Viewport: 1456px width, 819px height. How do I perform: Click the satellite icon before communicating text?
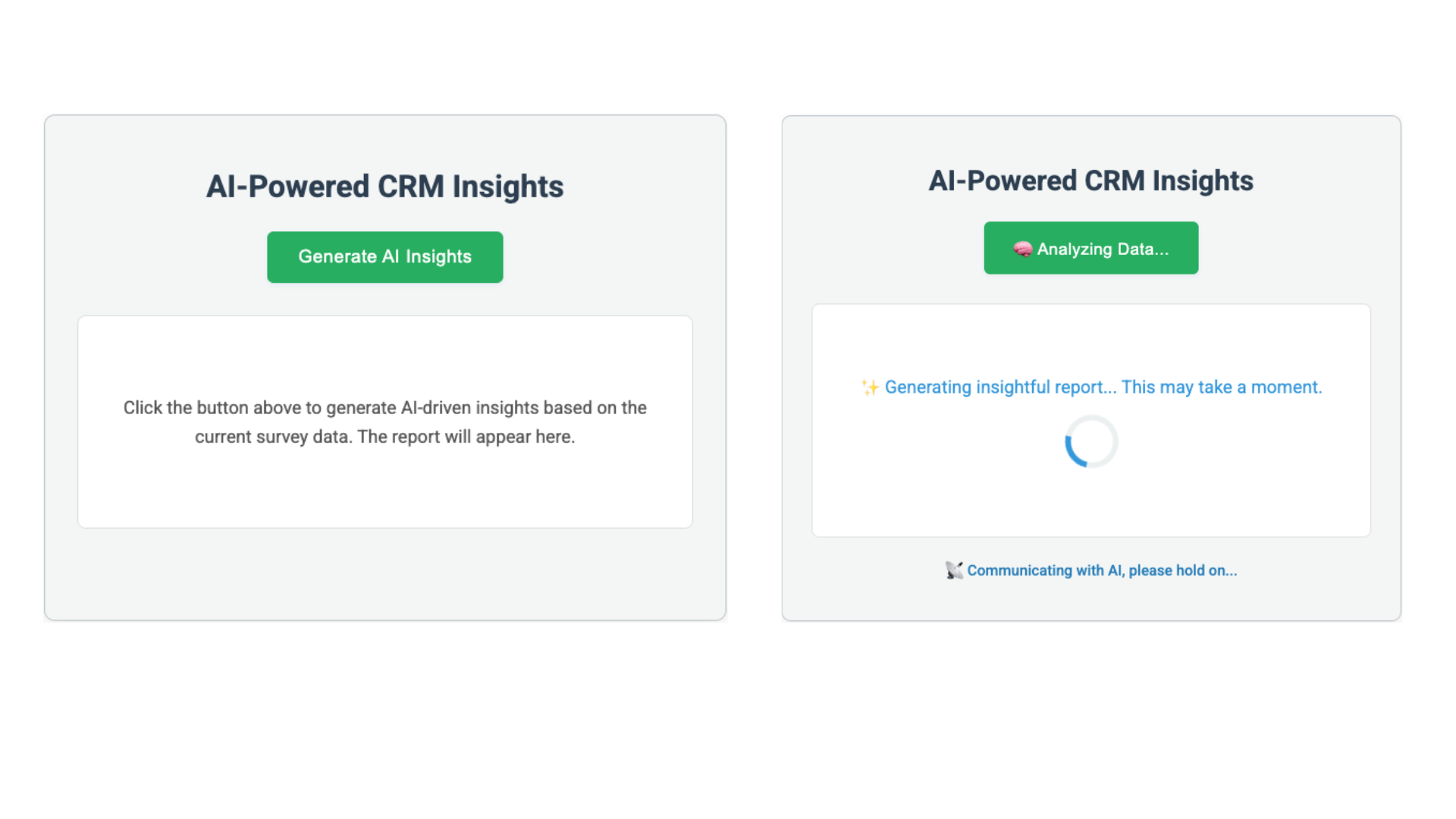952,570
